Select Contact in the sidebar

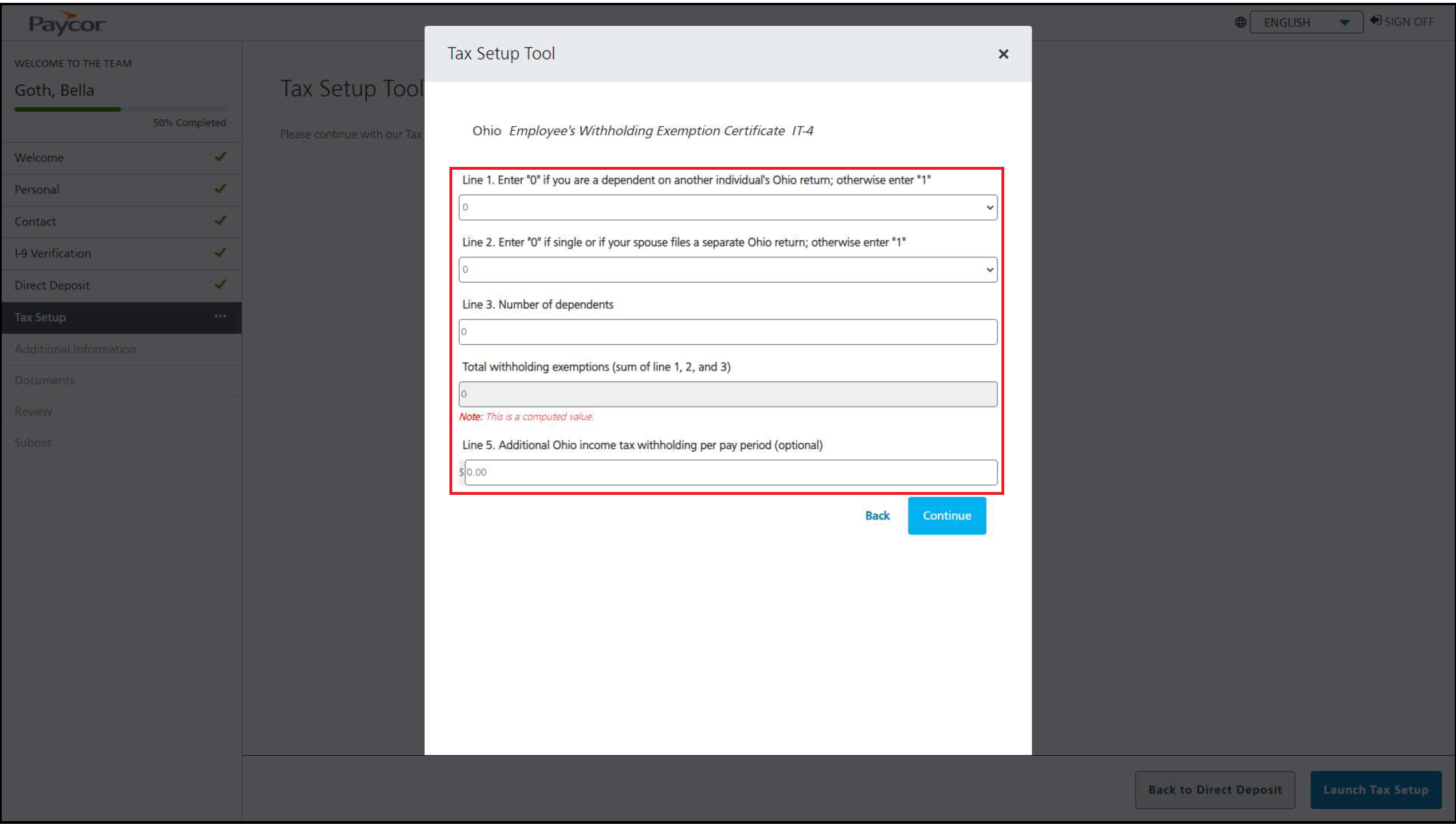pyautogui.click(x=36, y=221)
